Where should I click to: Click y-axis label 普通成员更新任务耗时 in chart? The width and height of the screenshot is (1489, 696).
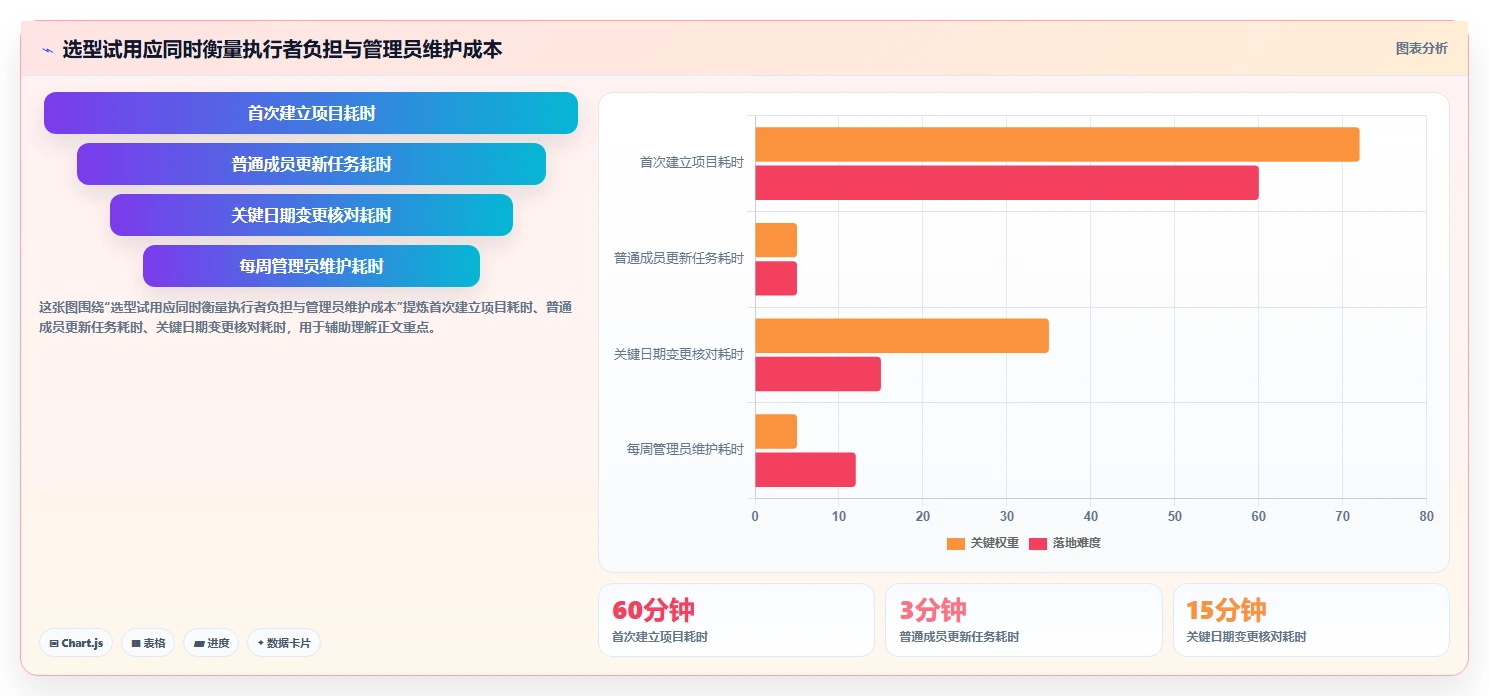679,258
